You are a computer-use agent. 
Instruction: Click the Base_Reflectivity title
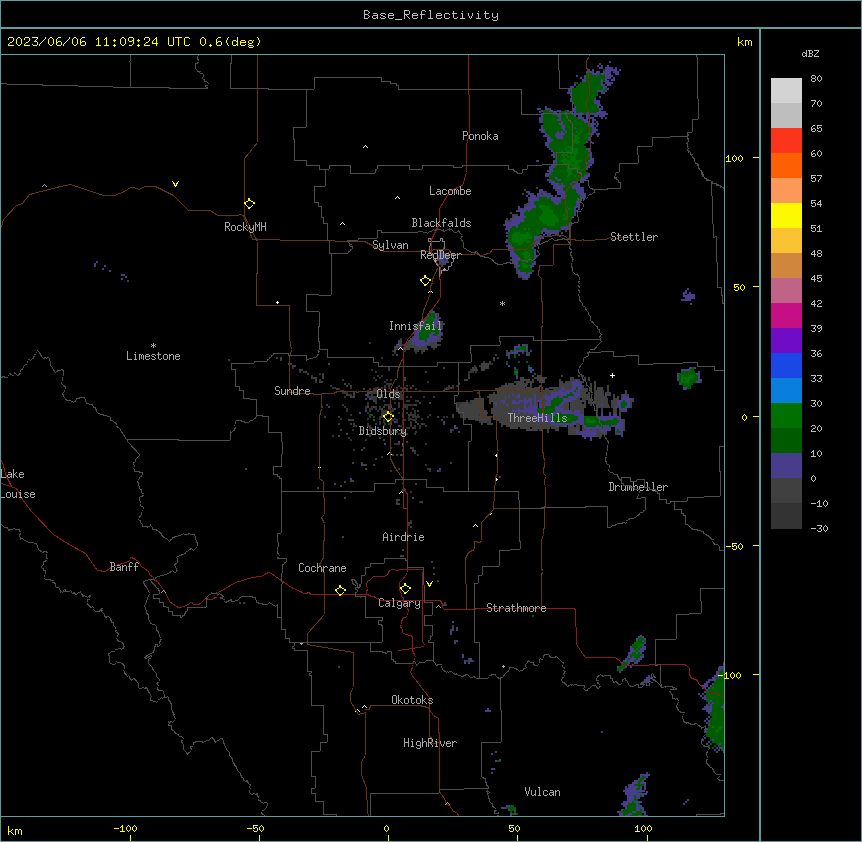[431, 15]
